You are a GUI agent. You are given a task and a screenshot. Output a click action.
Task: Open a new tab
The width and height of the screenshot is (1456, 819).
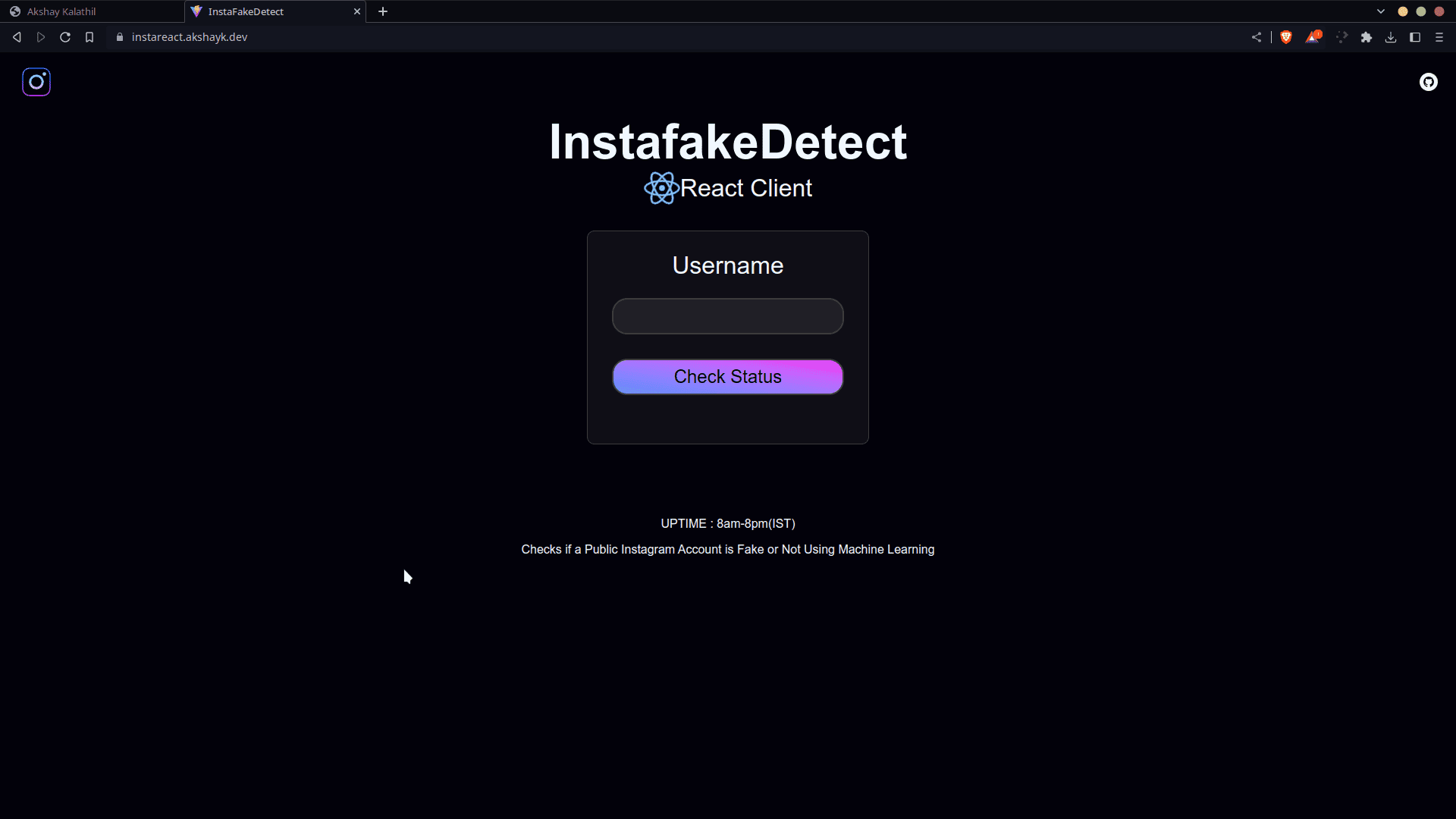coord(383,11)
